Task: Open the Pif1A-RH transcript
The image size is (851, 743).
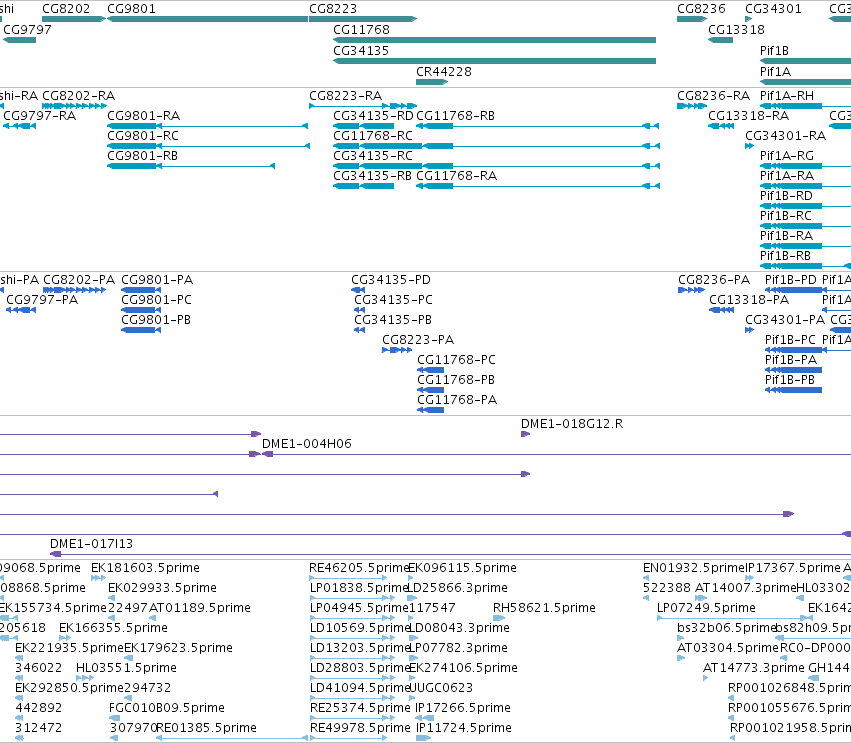Action: [x=805, y=106]
